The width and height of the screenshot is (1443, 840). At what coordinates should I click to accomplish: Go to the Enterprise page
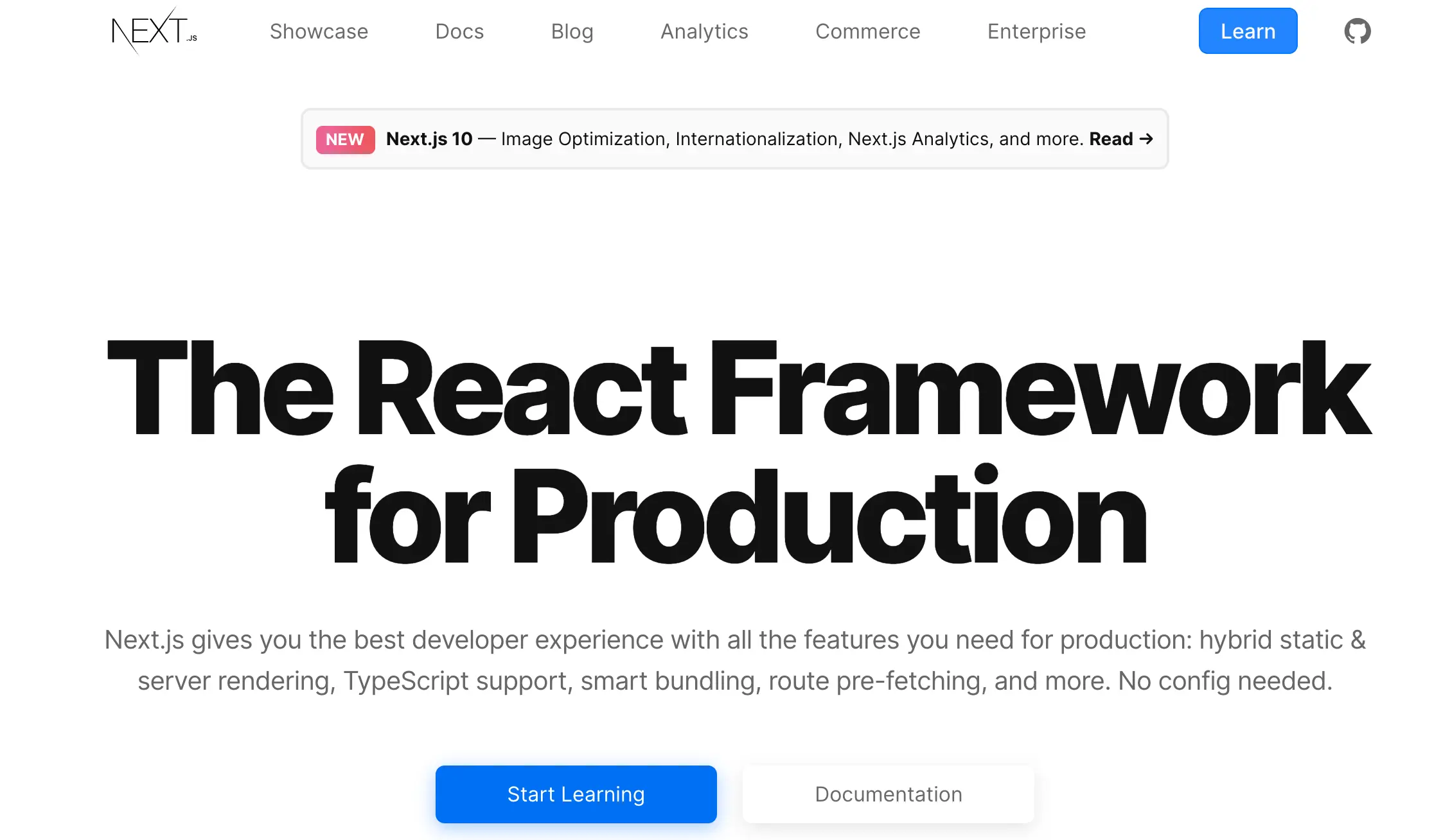pyautogui.click(x=1036, y=31)
